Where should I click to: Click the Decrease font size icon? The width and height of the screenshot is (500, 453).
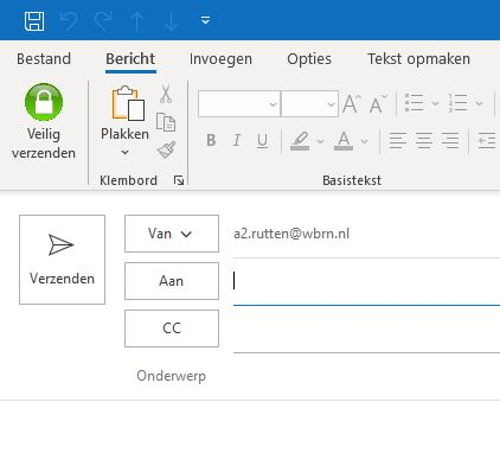tap(378, 104)
